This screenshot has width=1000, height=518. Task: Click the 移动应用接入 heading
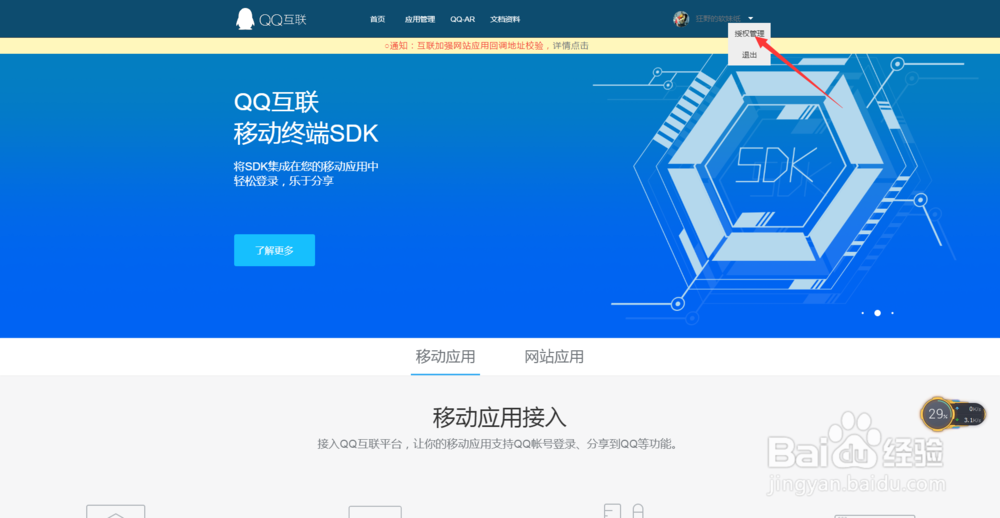tap(499, 418)
